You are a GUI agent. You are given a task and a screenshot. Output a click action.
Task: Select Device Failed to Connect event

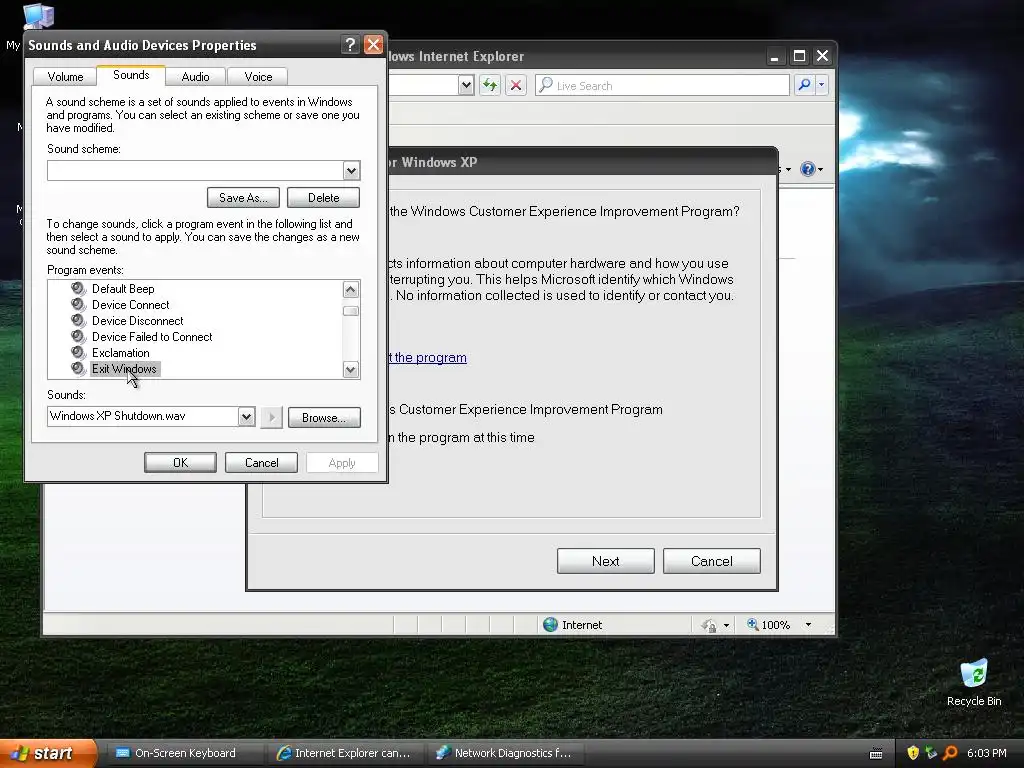point(152,337)
